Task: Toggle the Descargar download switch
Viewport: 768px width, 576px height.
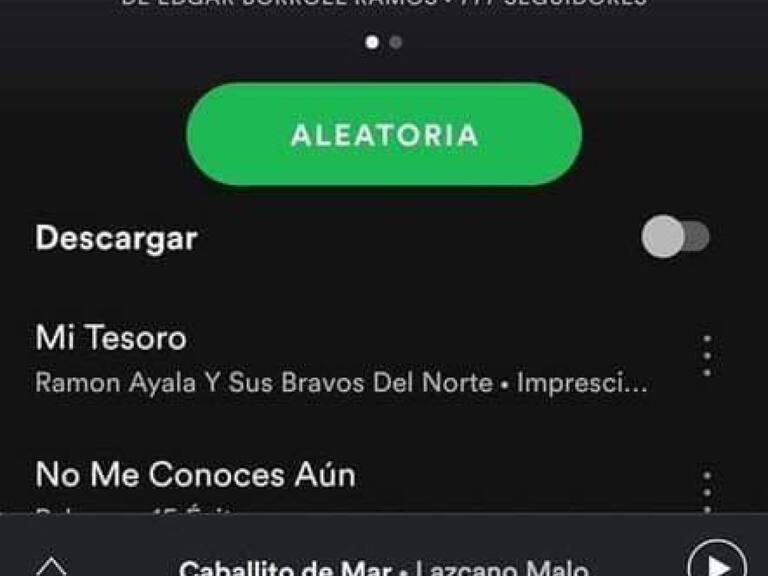Action: coord(675,237)
